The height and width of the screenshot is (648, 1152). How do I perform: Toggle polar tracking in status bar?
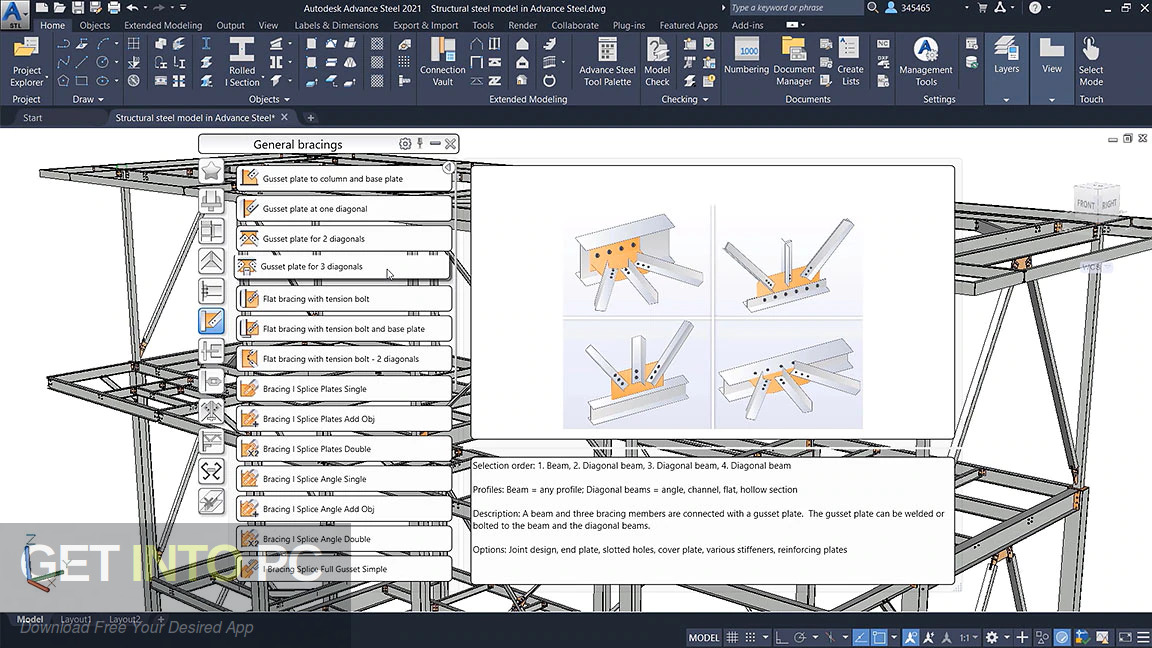pyautogui.click(x=800, y=637)
